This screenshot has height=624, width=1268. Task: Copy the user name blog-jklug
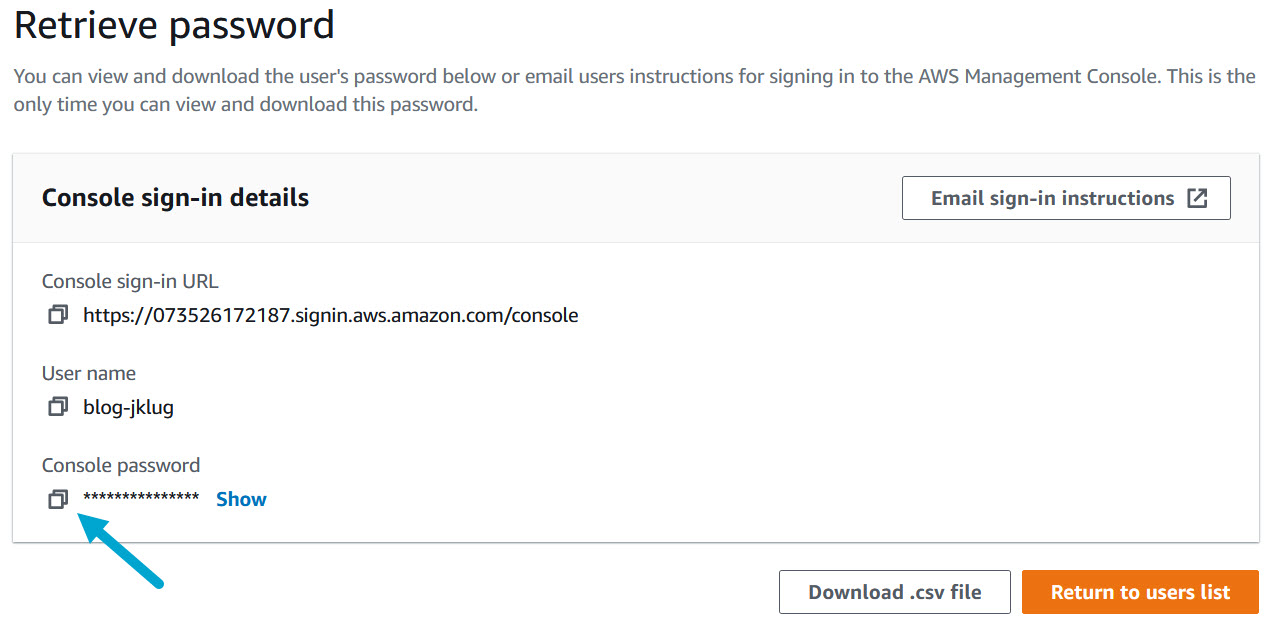tap(58, 407)
